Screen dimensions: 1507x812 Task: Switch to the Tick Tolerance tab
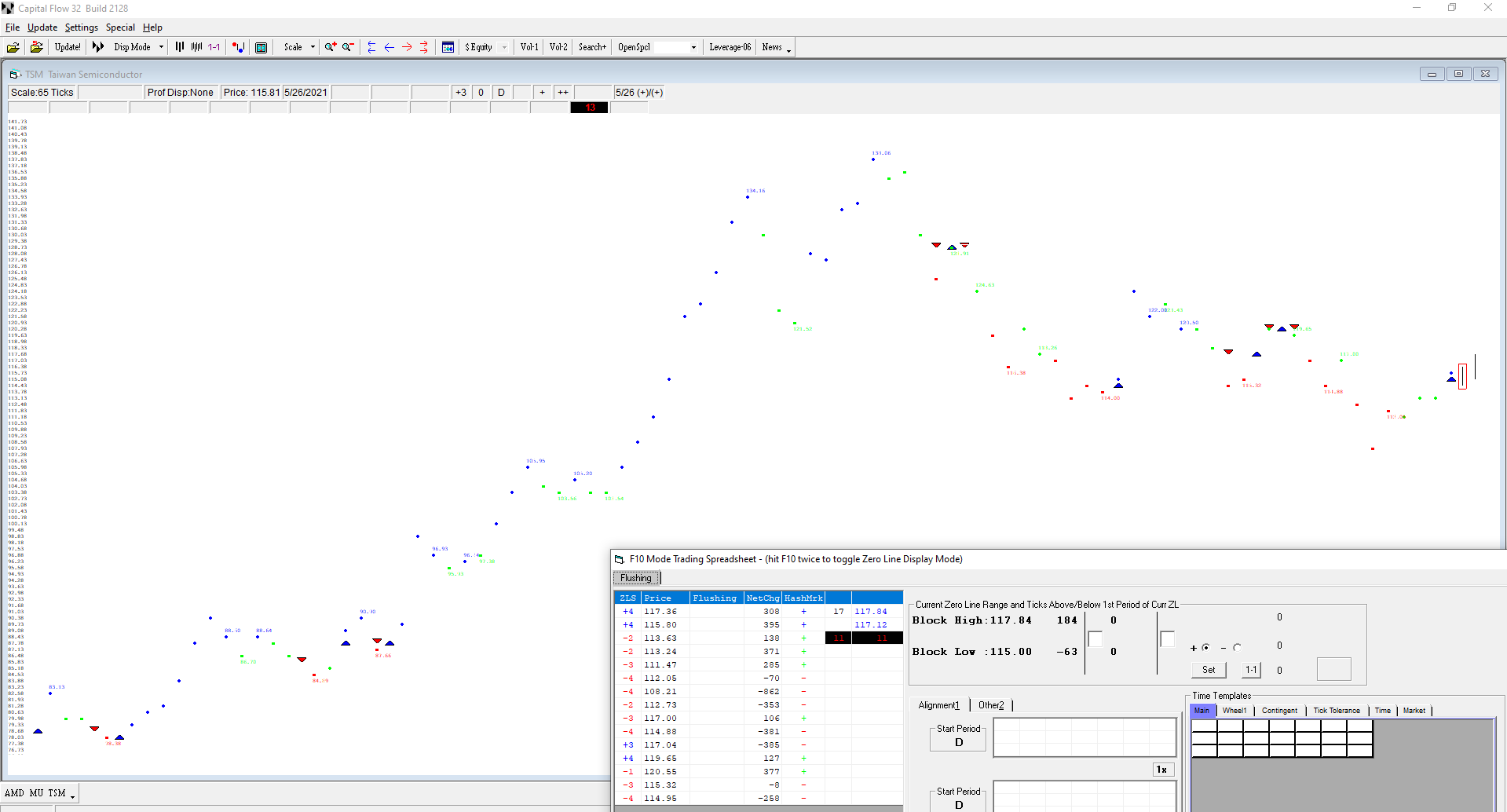1337,711
